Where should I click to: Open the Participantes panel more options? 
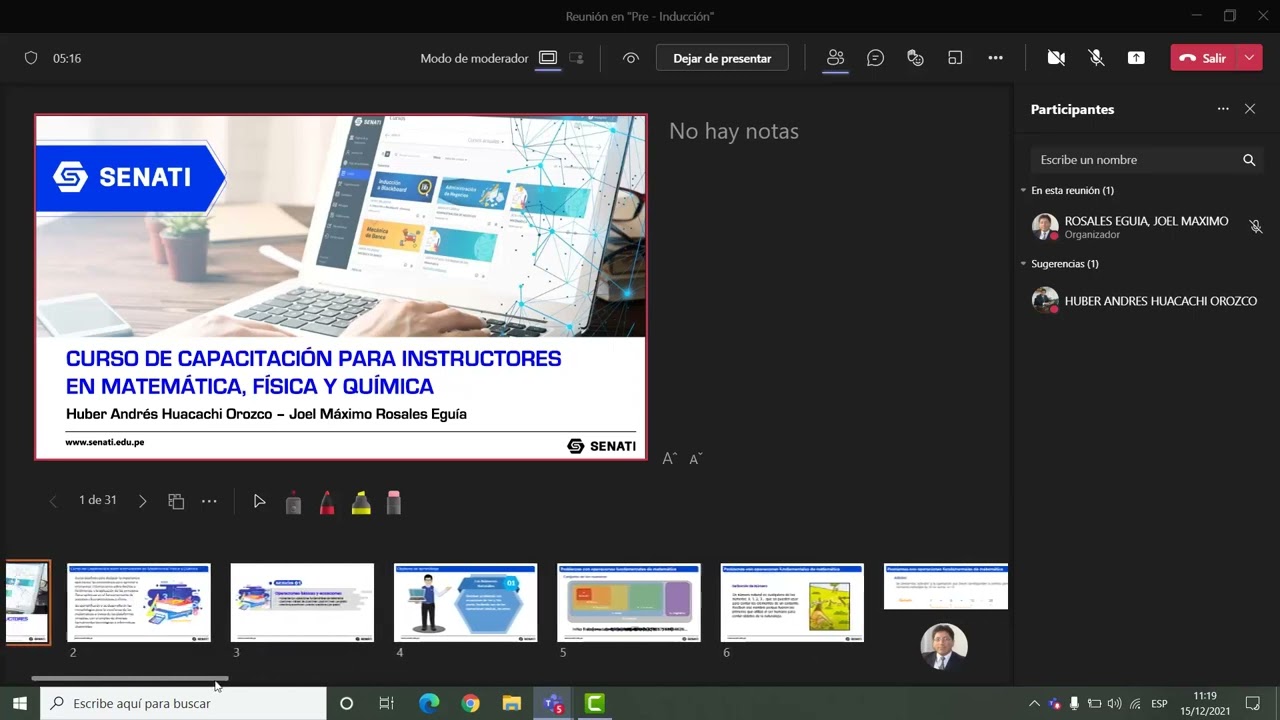tap(1223, 109)
